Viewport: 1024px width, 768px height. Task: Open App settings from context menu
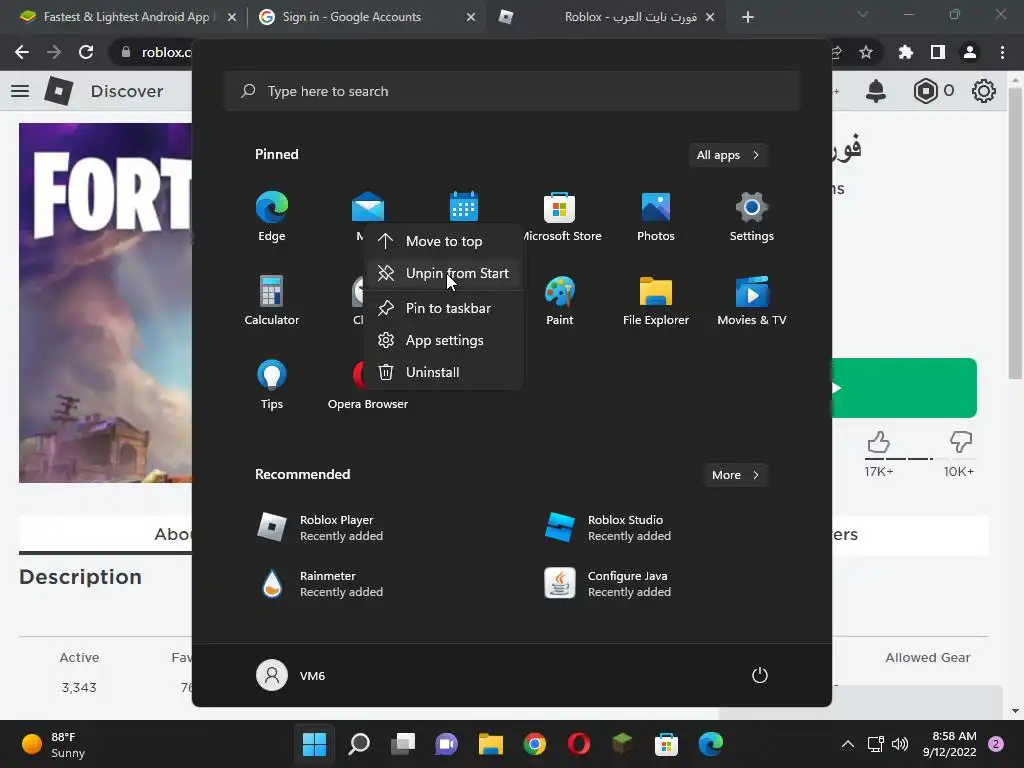[443, 340]
